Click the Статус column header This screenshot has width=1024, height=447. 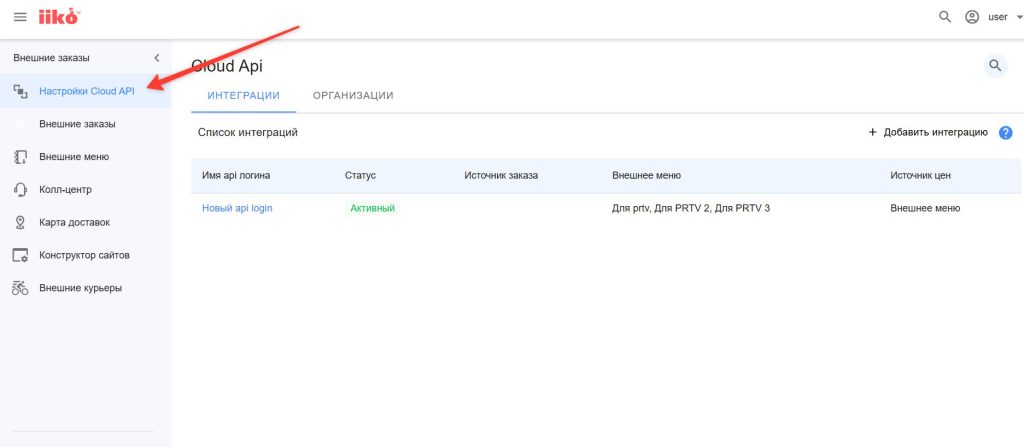[359, 175]
